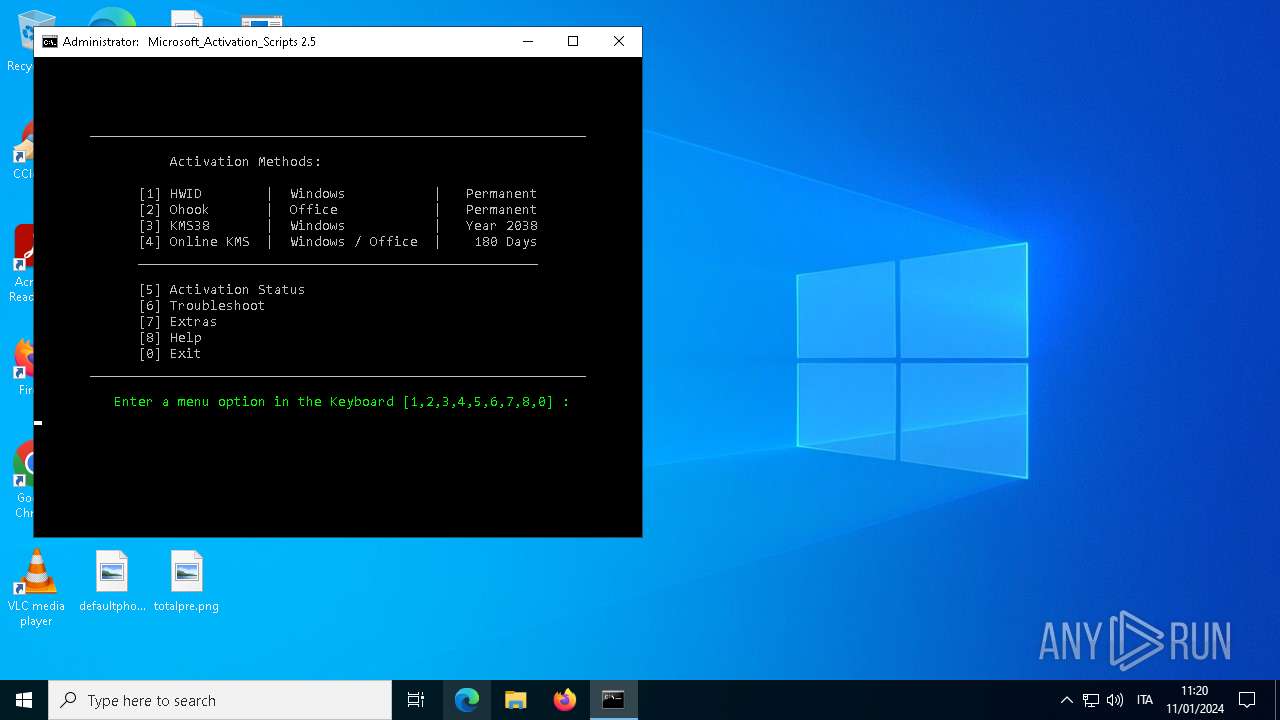Click the '180 Days' text
This screenshot has height=720, width=1280.
tap(505, 242)
